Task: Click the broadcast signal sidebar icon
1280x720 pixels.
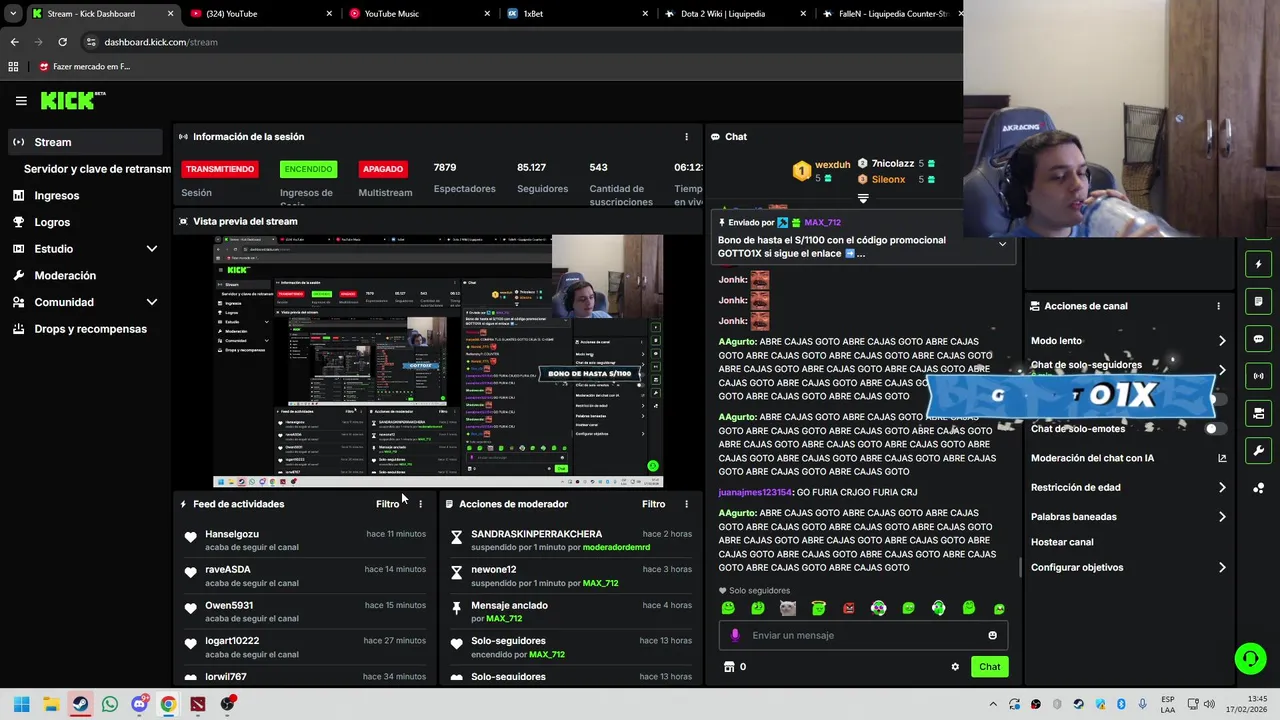Action: click(x=1259, y=376)
